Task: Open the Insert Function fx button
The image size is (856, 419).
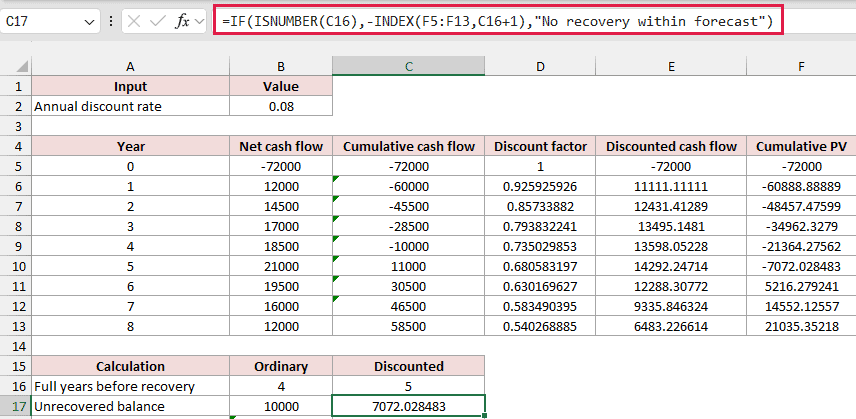Action: tap(182, 21)
